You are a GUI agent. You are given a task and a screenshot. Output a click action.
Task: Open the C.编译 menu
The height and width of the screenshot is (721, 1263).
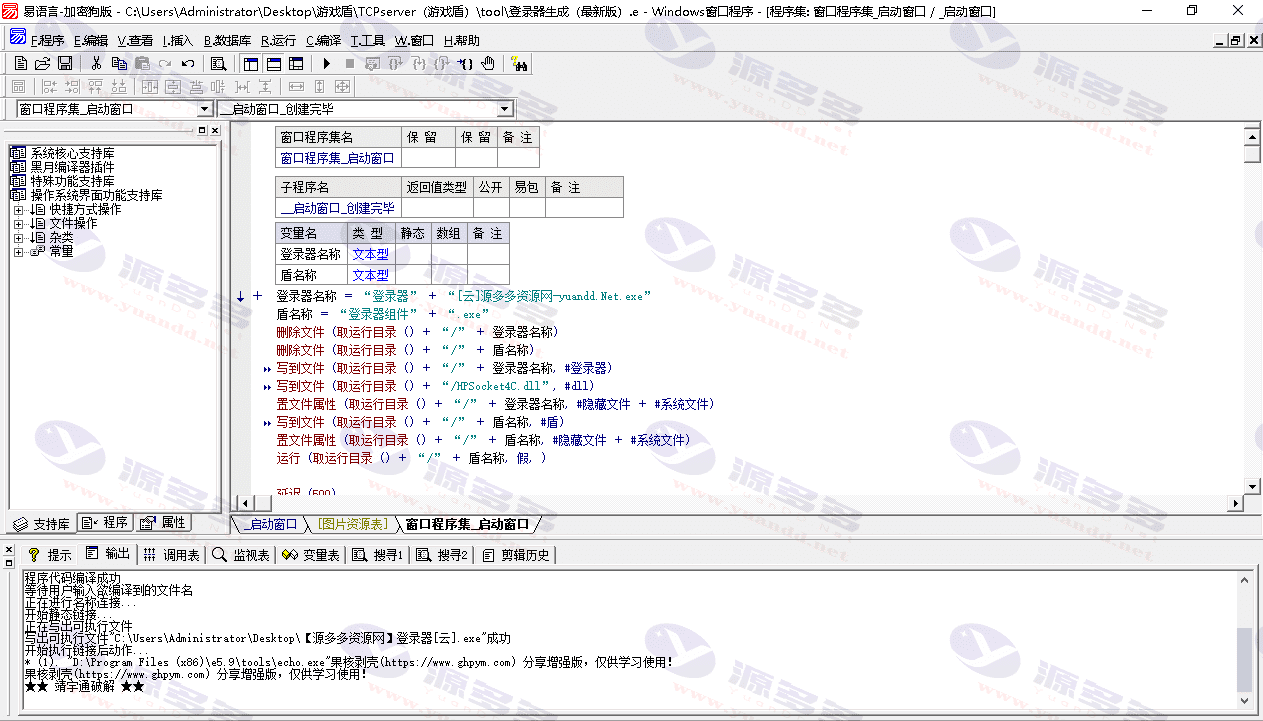tap(323, 41)
